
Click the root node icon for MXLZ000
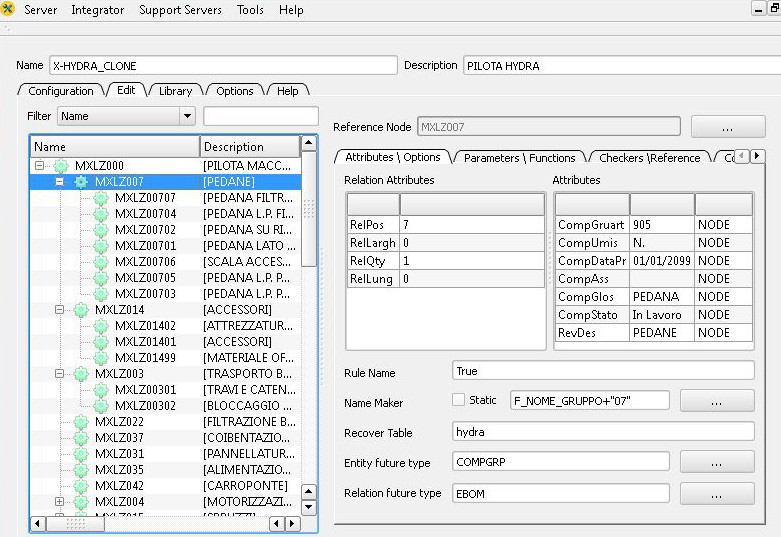point(60,166)
